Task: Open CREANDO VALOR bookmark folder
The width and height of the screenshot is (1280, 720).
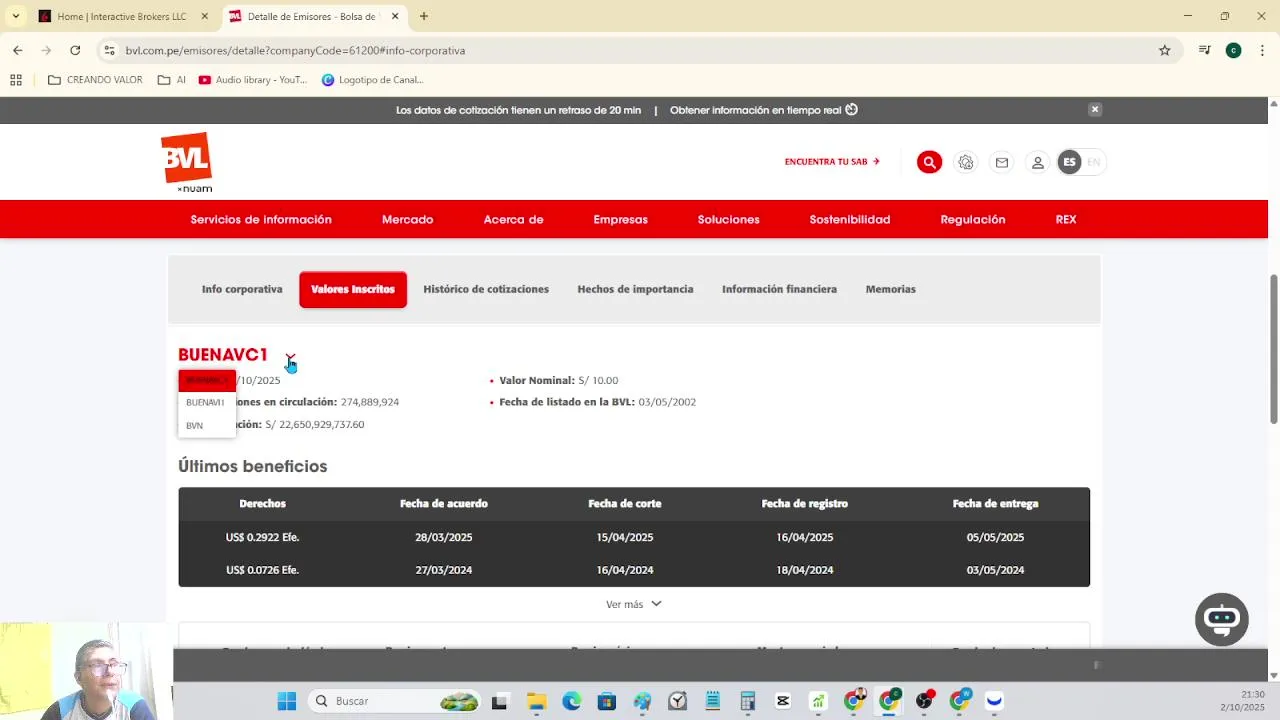Action: 95,80
